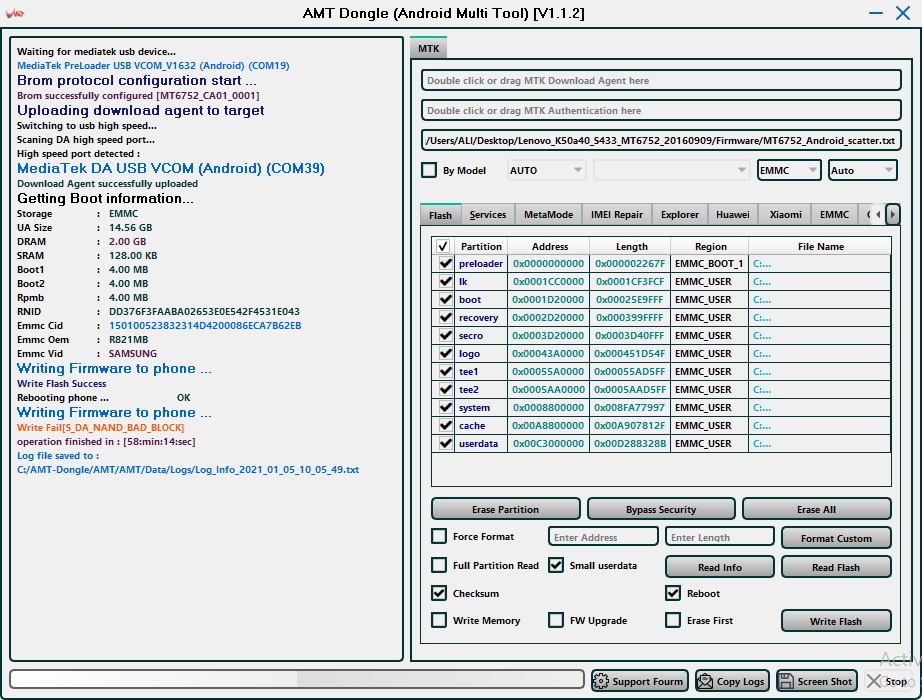Uncheck the userdata partition checkbox
This screenshot has width=922, height=700.
pos(445,444)
